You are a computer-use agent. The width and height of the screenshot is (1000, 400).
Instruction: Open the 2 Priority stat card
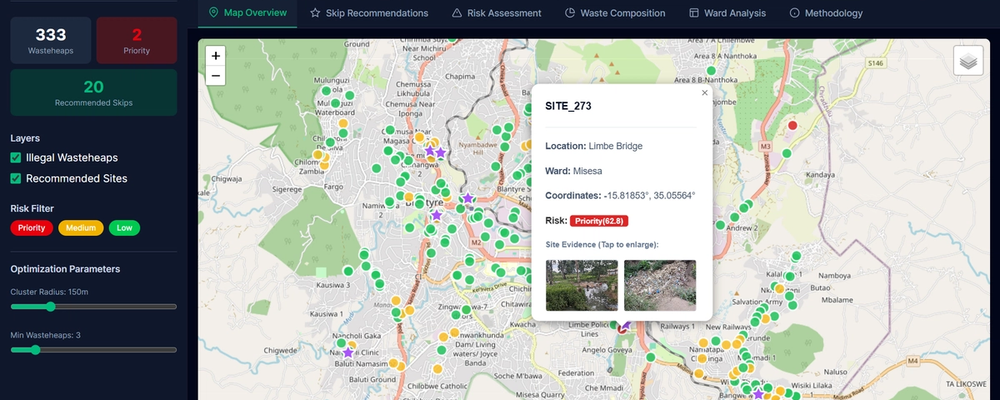136,40
